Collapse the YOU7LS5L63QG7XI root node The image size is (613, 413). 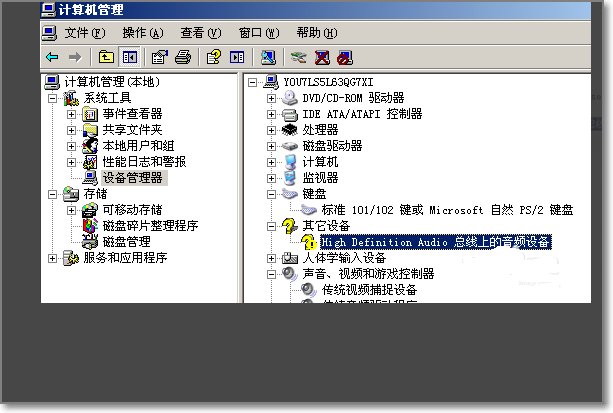[x=253, y=82]
